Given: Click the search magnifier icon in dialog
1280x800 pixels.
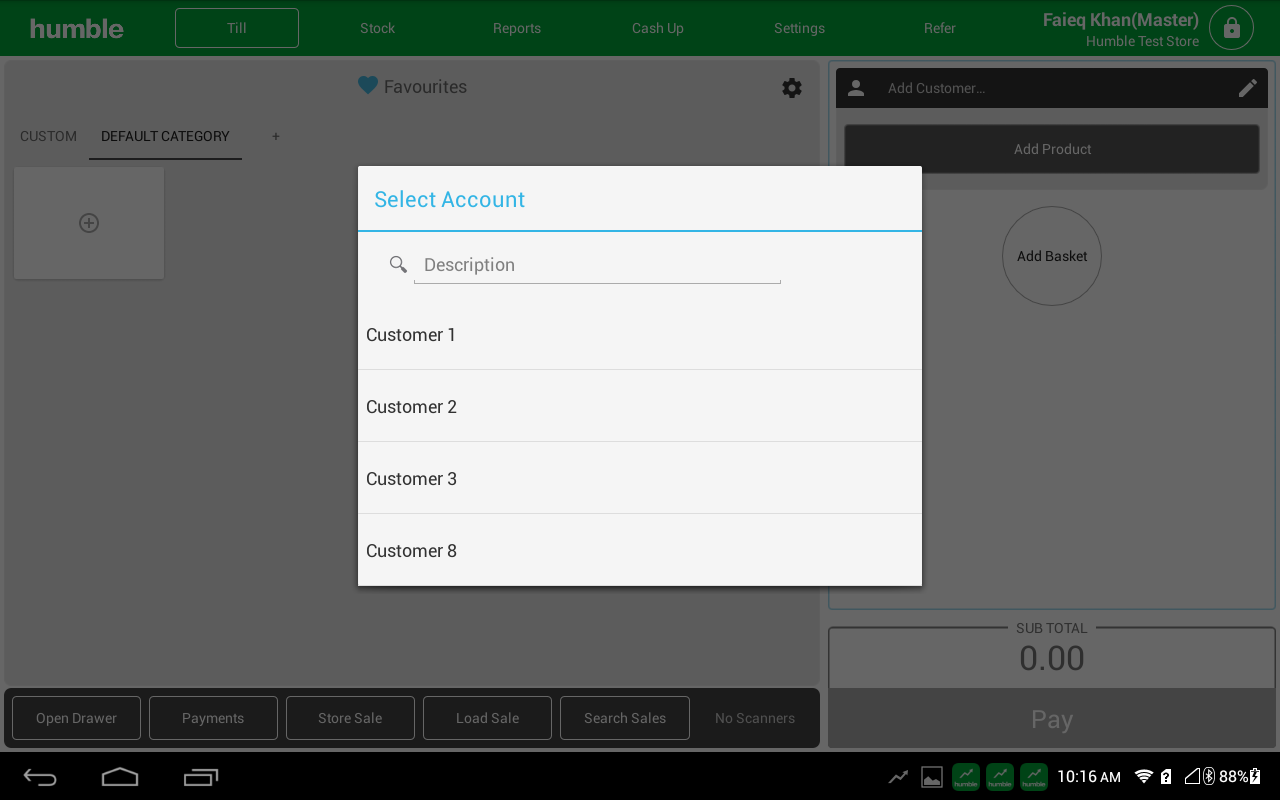Looking at the screenshot, I should point(398,264).
